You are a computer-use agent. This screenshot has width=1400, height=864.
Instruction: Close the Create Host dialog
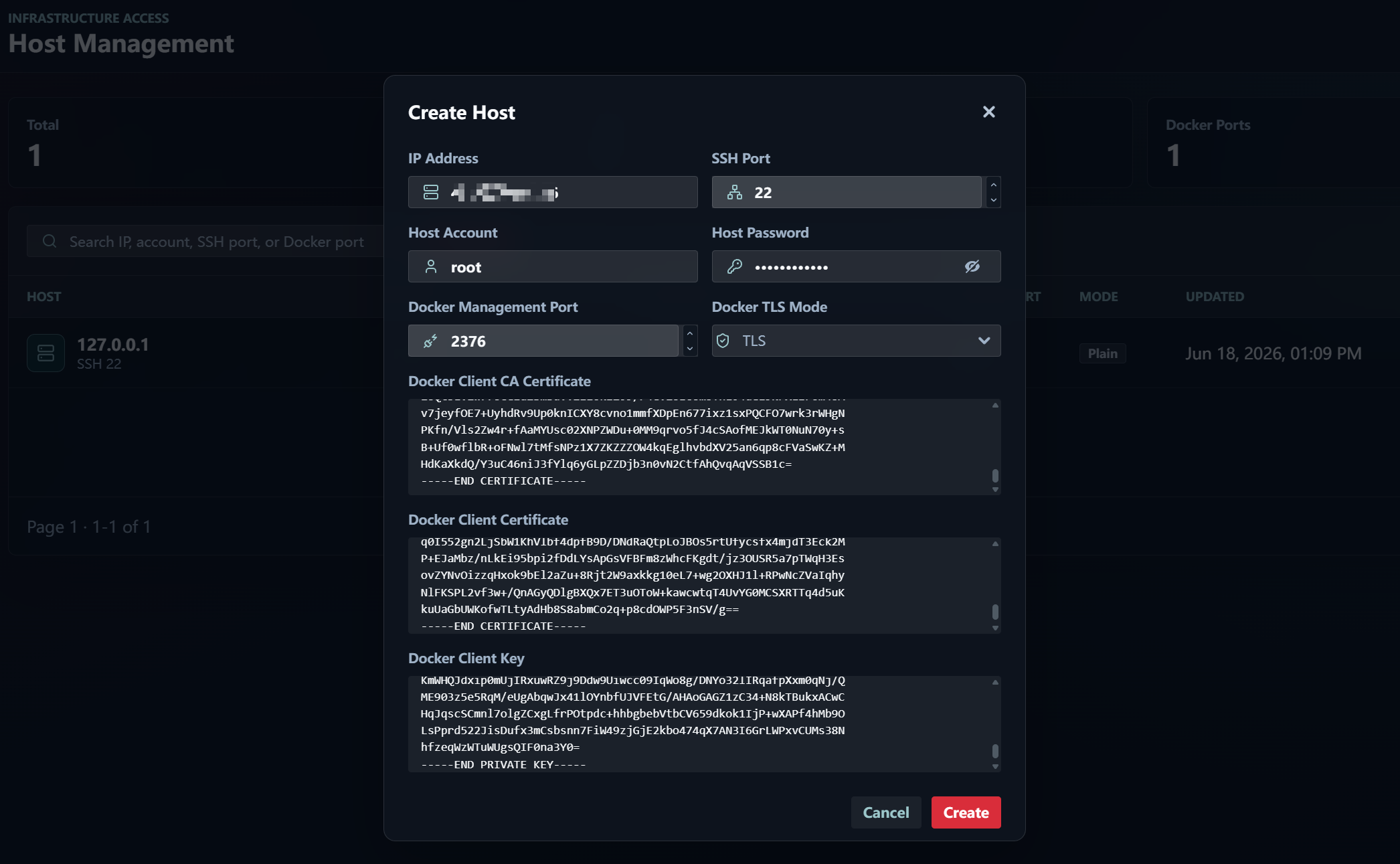988,112
